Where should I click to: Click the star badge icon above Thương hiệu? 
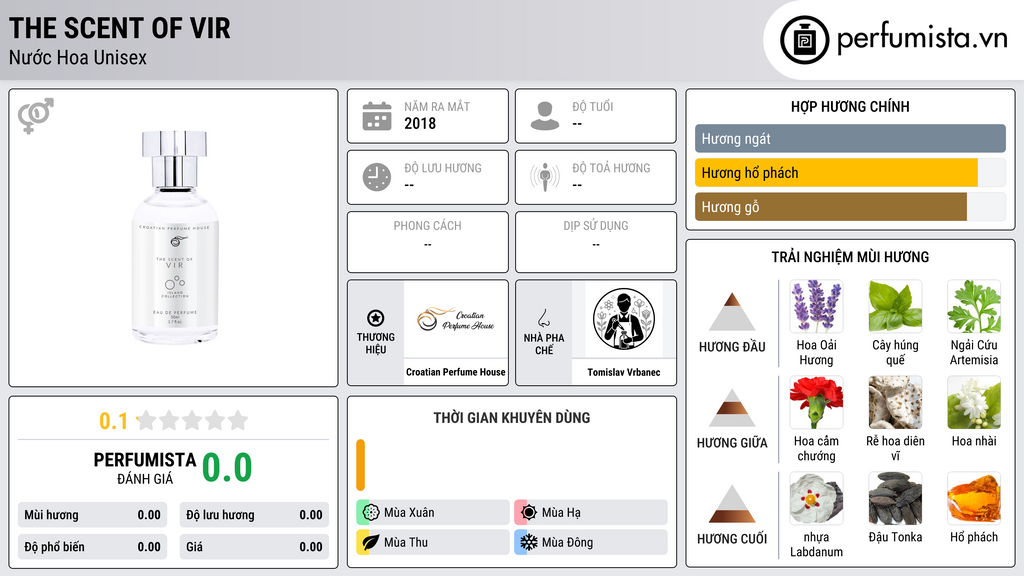[x=376, y=318]
